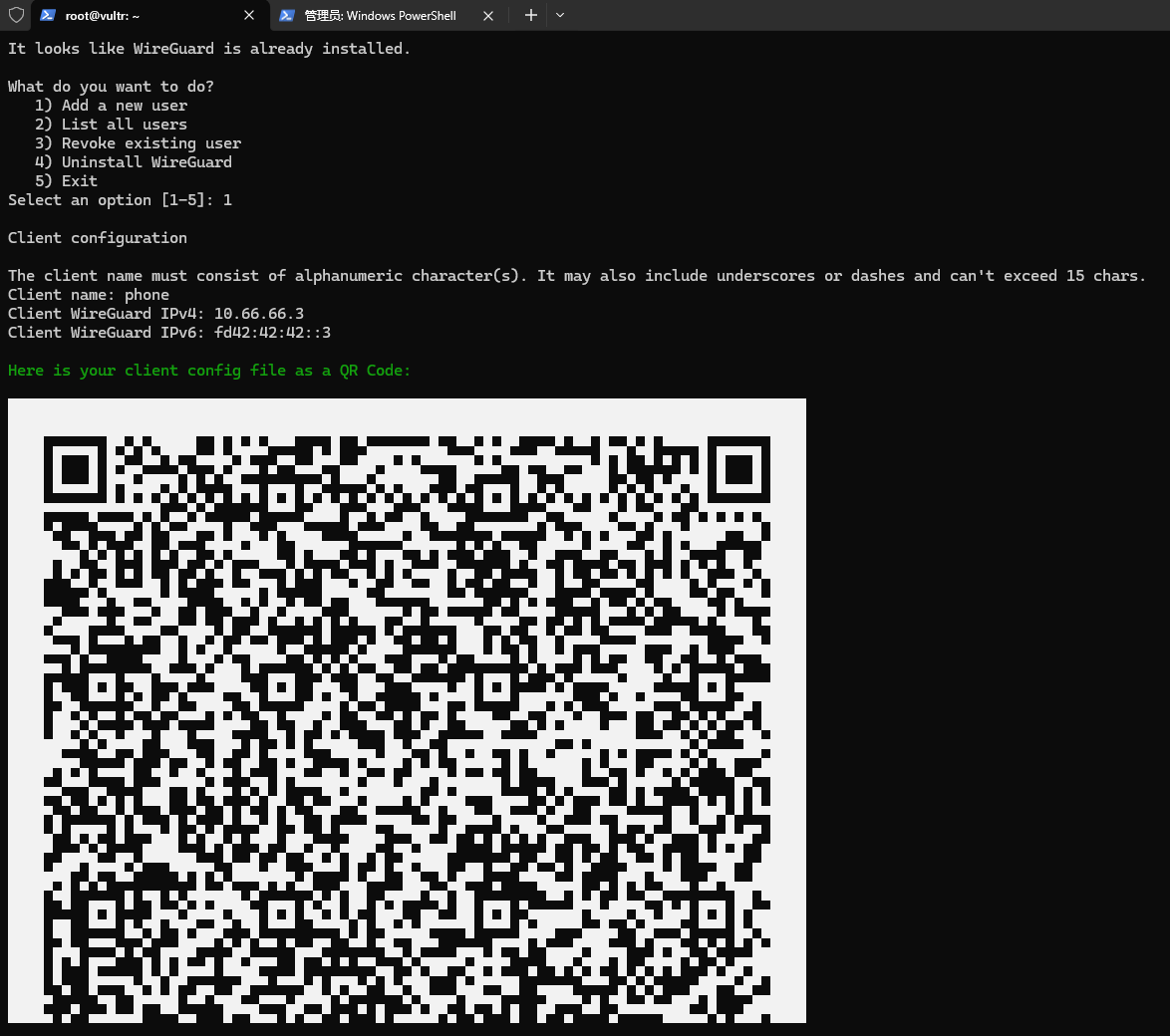Close the Windows PowerShell tab

pyautogui.click(x=488, y=16)
